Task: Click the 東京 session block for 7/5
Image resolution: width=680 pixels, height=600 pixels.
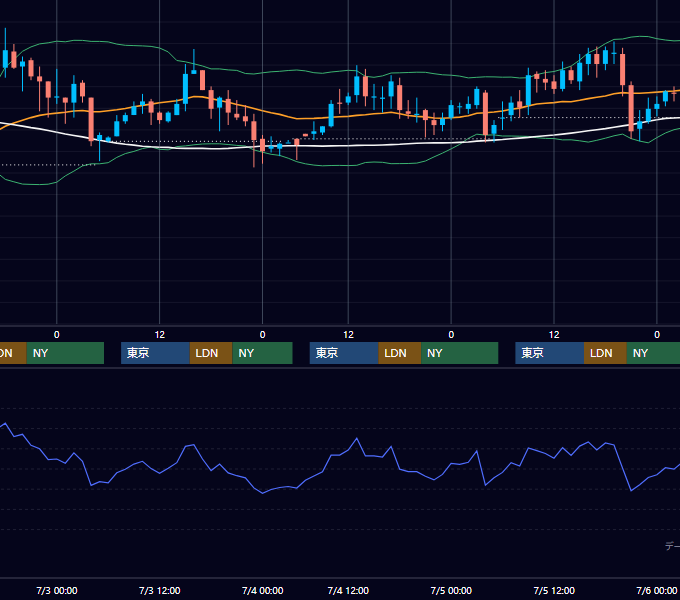Action: tap(549, 353)
